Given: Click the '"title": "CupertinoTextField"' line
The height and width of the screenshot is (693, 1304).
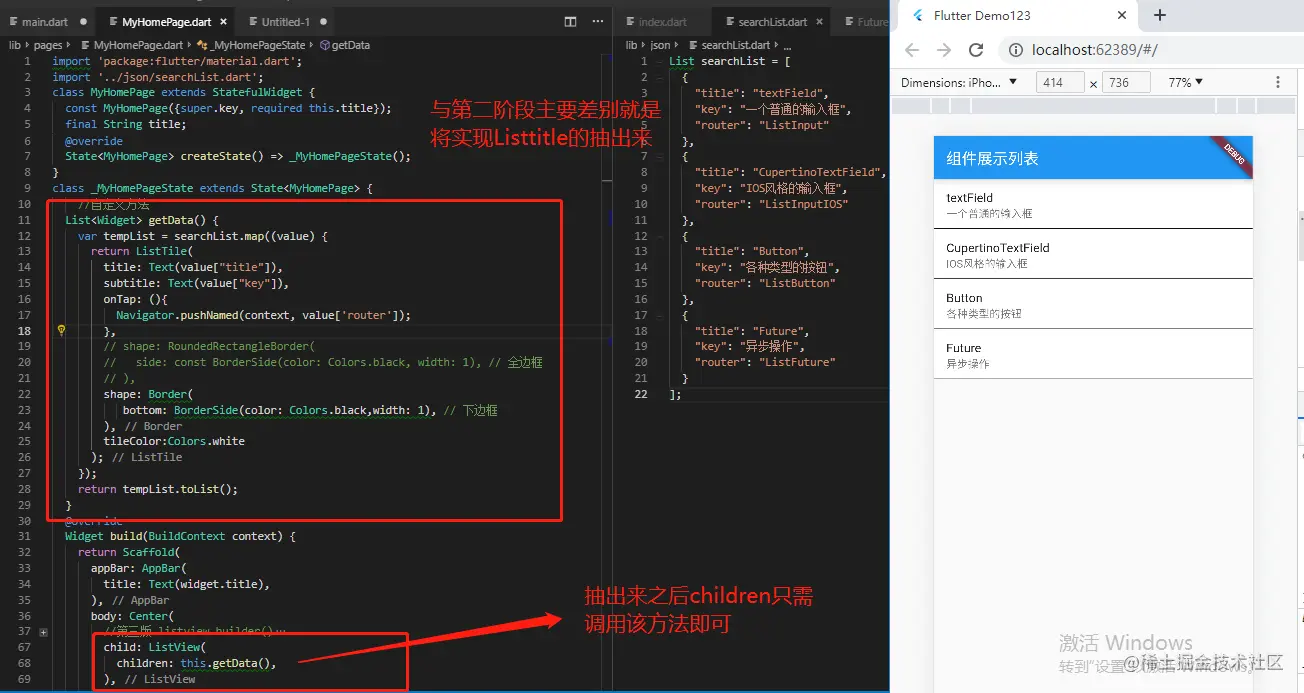Looking at the screenshot, I should pyautogui.click(x=790, y=172).
